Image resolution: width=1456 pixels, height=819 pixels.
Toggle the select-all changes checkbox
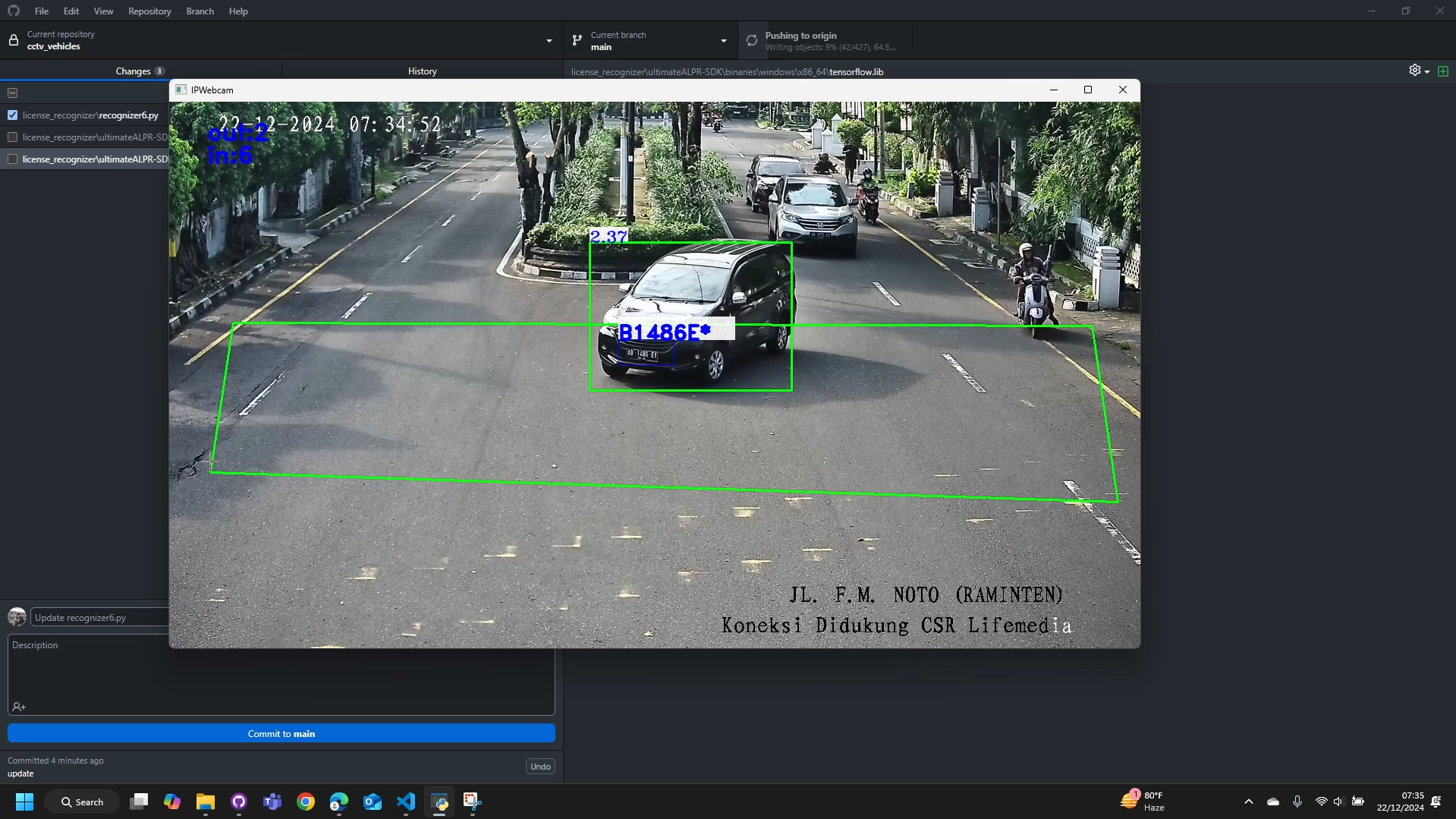13,93
